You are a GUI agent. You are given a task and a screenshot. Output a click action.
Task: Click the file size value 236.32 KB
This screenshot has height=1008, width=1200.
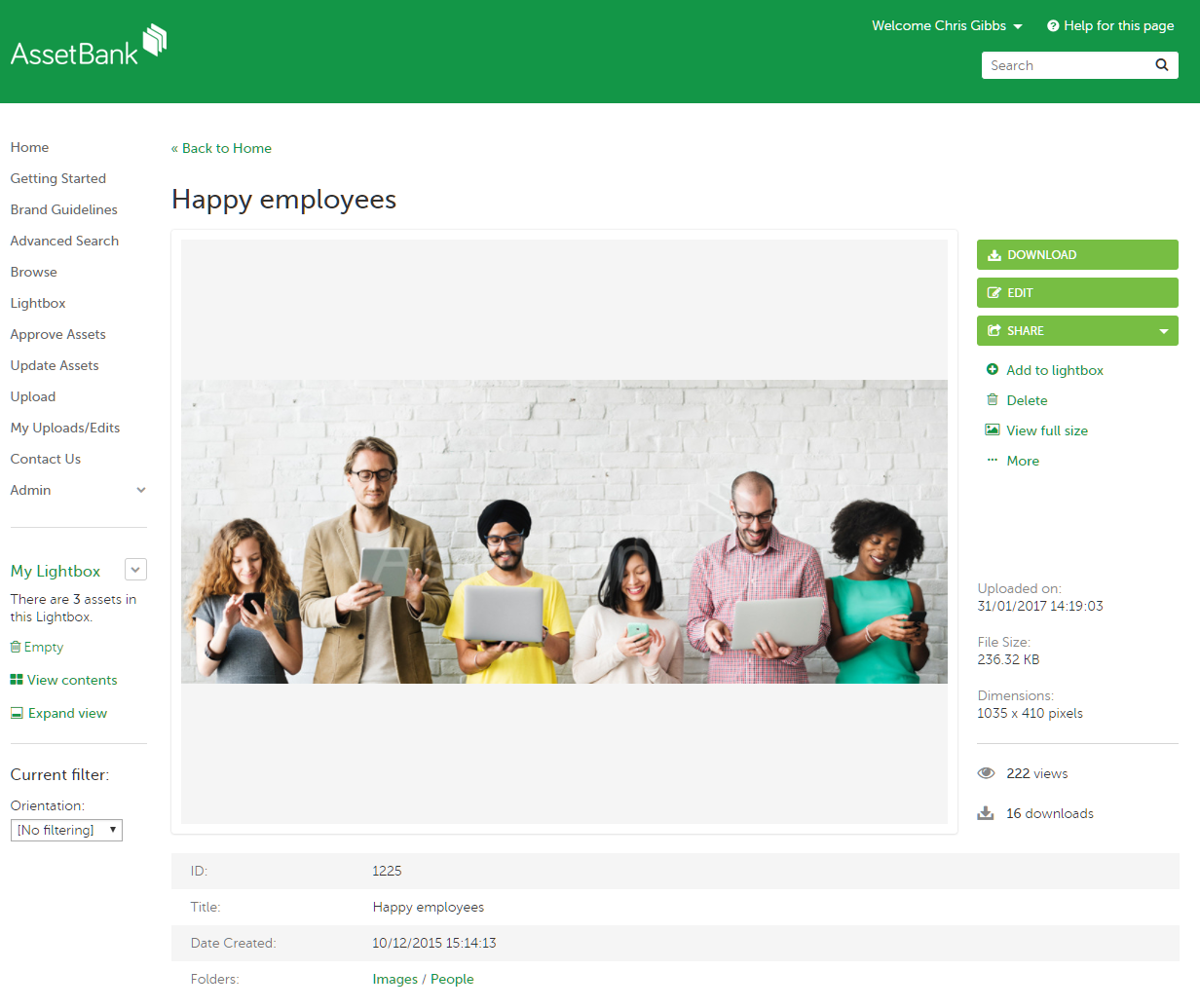[1008, 659]
